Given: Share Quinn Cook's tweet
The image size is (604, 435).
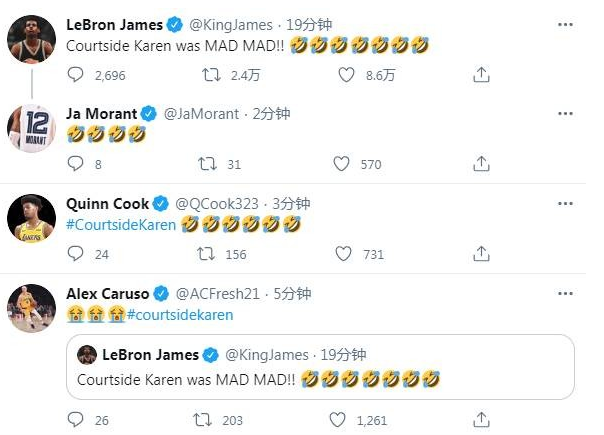Looking at the screenshot, I should tap(481, 254).
